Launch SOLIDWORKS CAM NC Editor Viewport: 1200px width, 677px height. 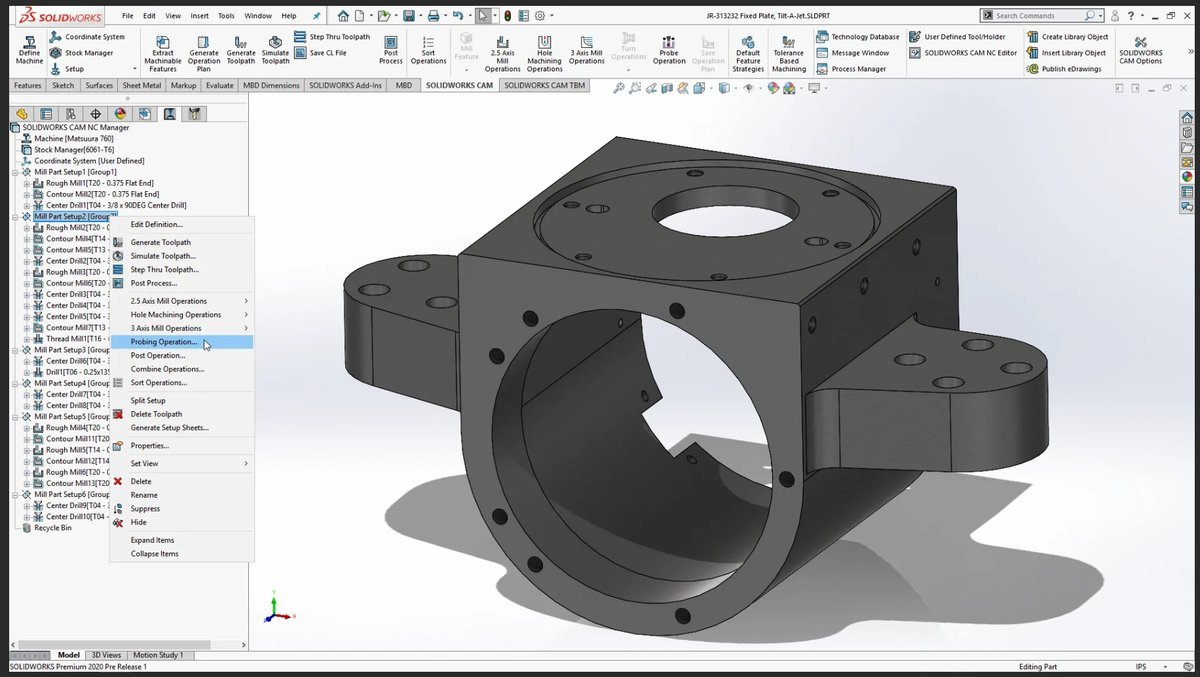[x=963, y=53]
